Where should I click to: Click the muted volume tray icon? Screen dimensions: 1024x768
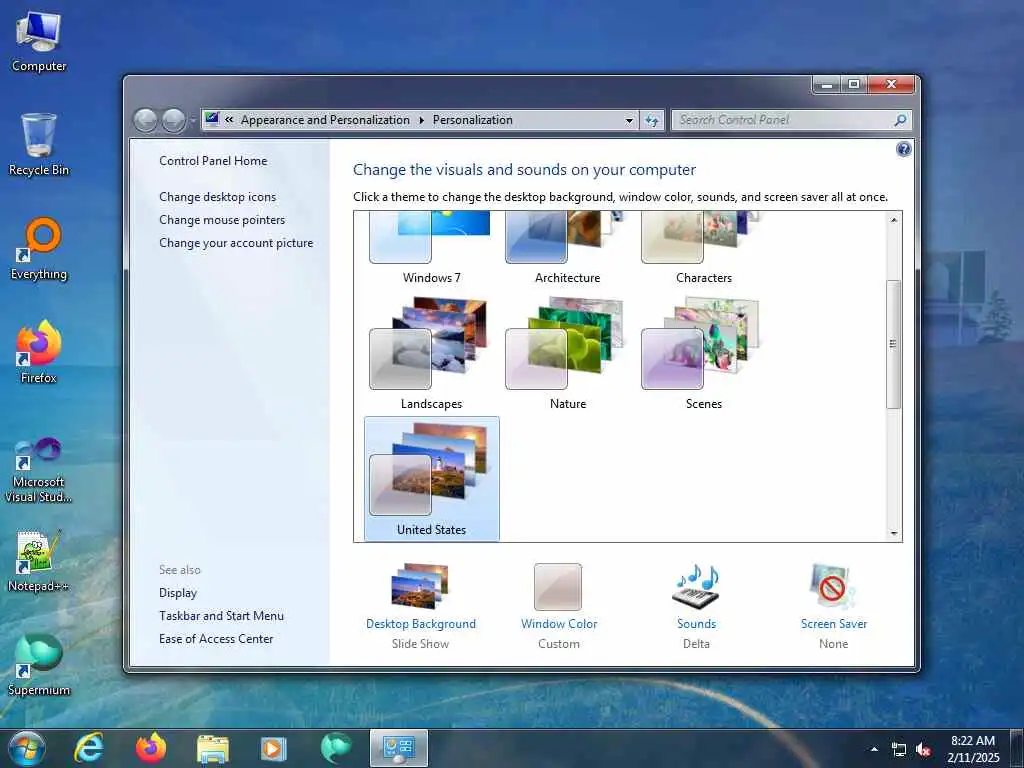point(923,750)
